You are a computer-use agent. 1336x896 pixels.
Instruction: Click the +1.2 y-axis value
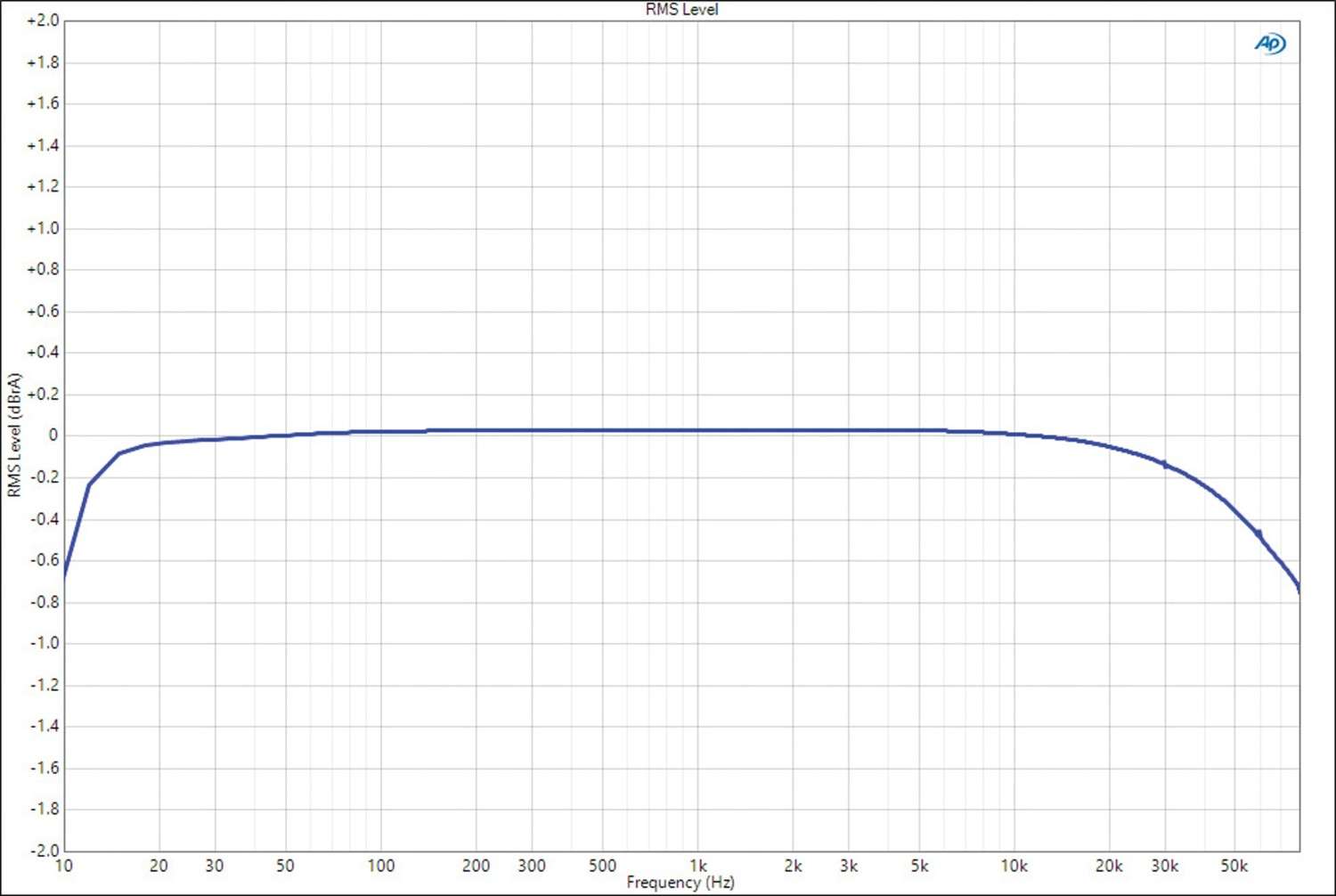(43, 186)
